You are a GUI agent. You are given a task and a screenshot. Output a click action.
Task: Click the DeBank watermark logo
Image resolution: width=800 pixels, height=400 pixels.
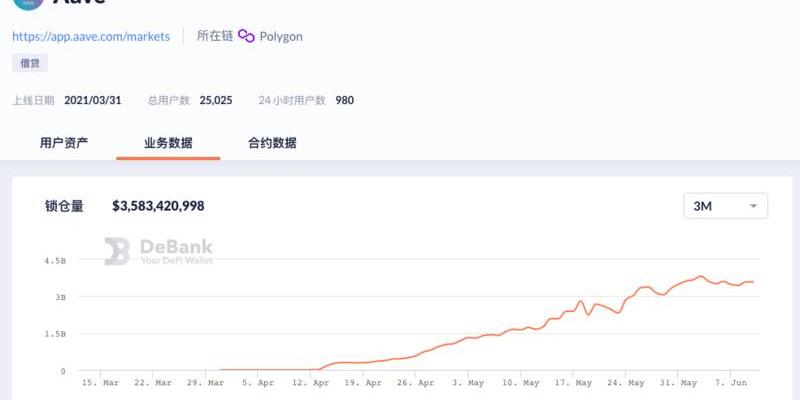pyautogui.click(x=118, y=251)
